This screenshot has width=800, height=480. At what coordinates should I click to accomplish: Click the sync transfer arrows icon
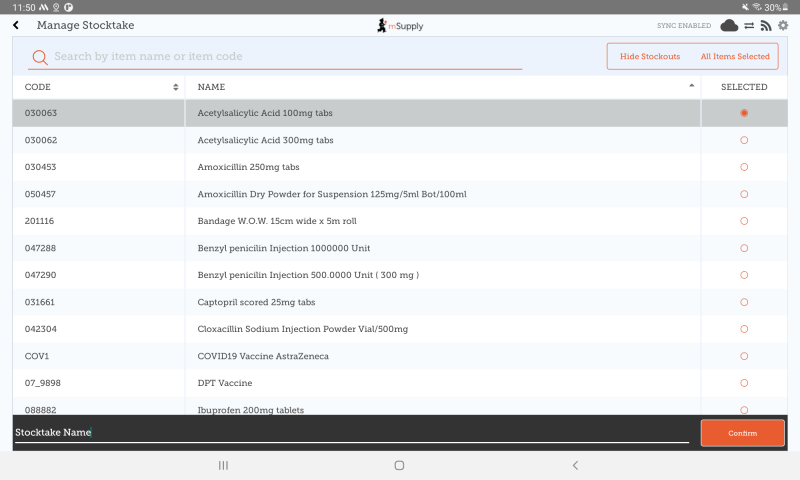pyautogui.click(x=749, y=25)
